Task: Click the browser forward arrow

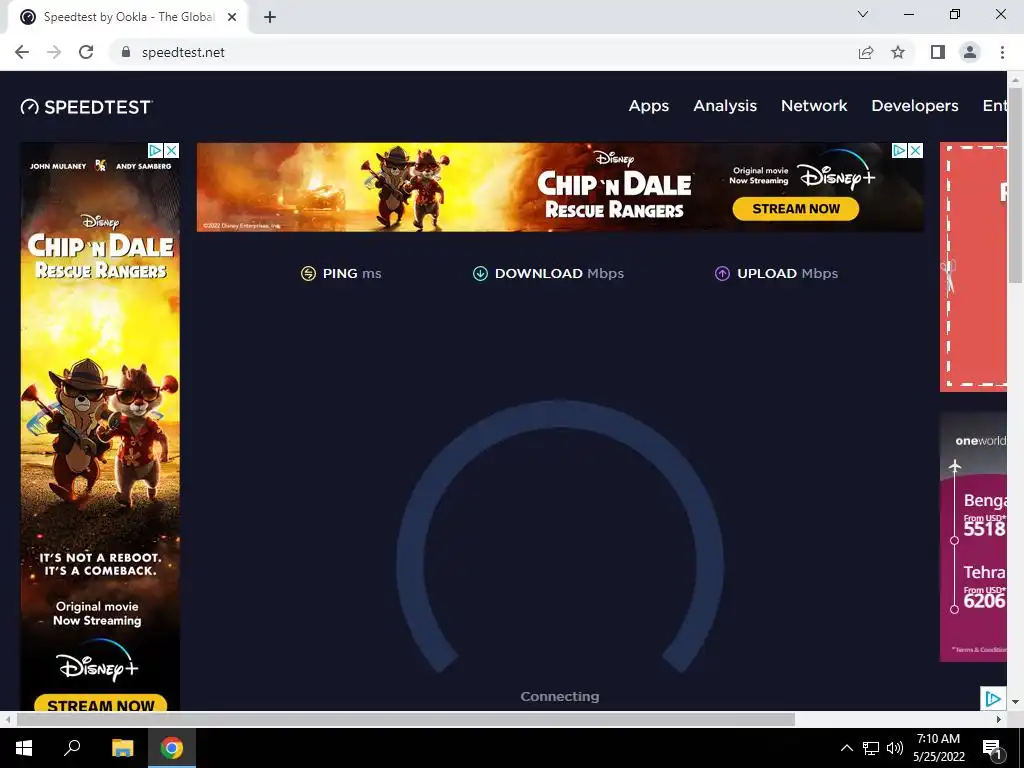Action: click(54, 52)
